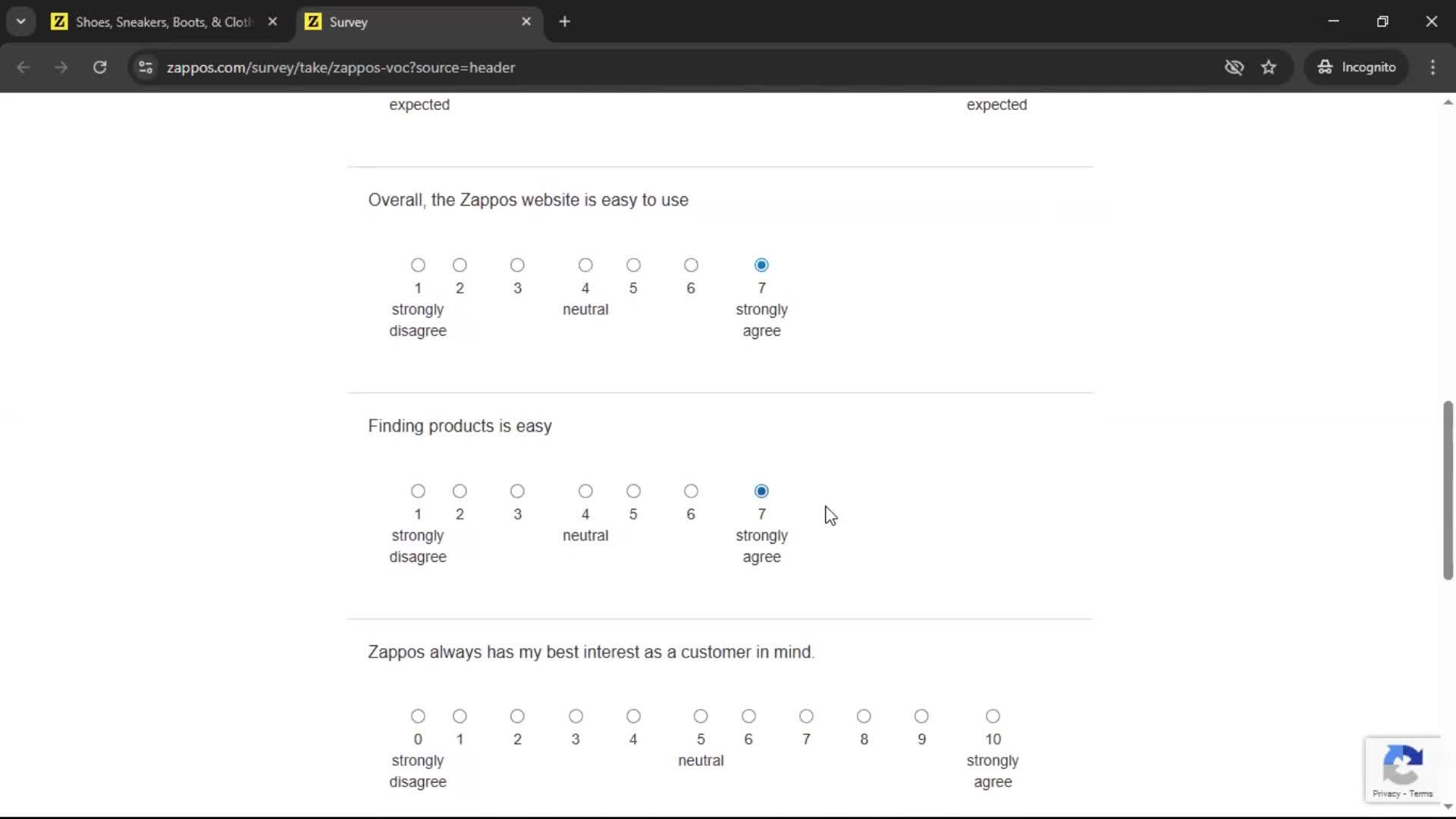
Task: Select 9 for best interest question
Action: (x=921, y=717)
